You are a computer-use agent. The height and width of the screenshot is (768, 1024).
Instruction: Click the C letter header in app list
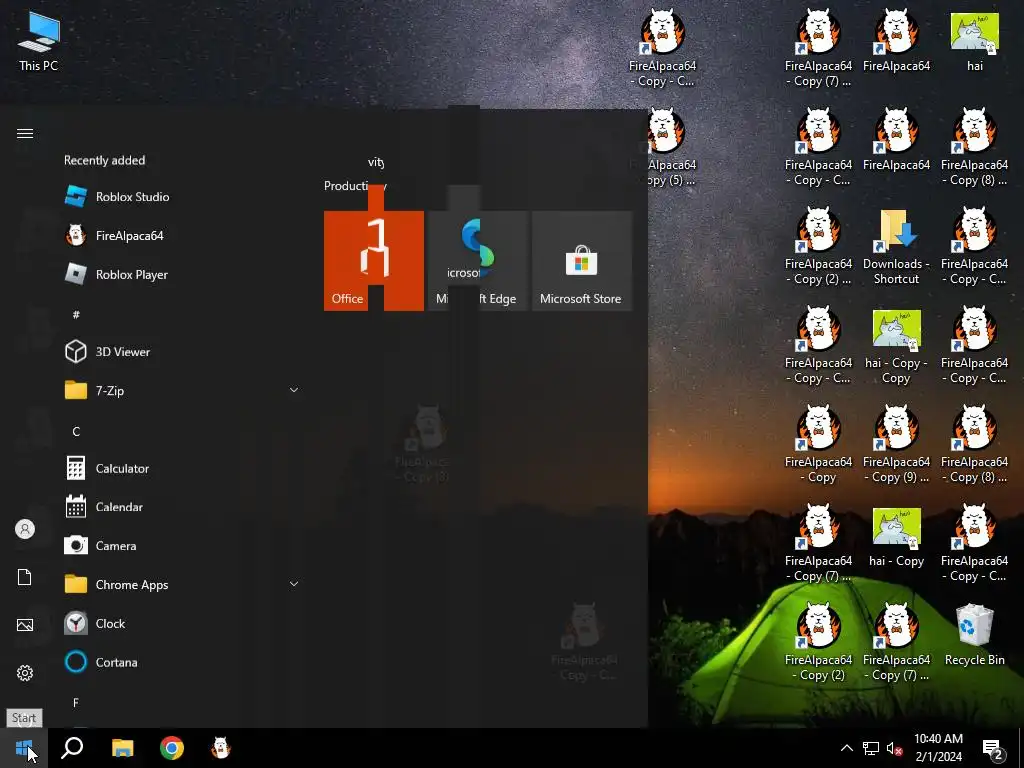(76, 431)
